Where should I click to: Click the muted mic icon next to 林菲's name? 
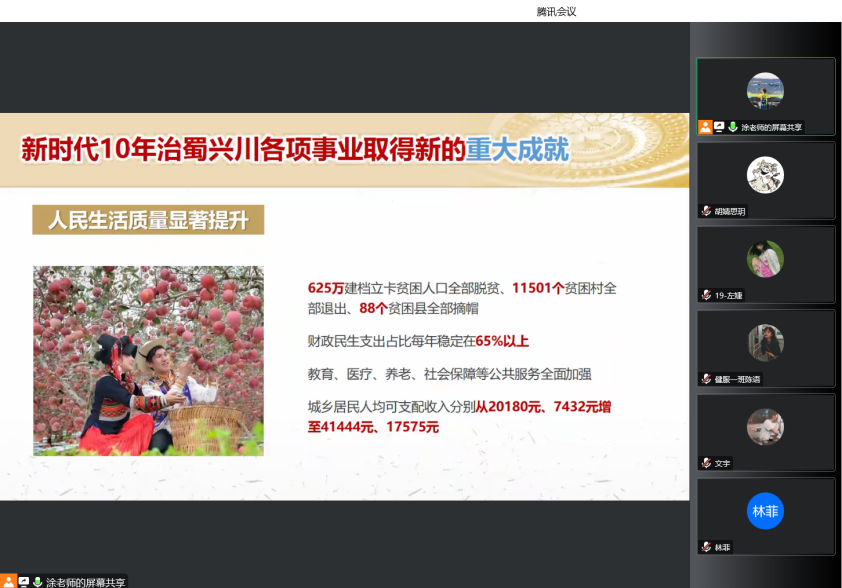click(x=706, y=547)
